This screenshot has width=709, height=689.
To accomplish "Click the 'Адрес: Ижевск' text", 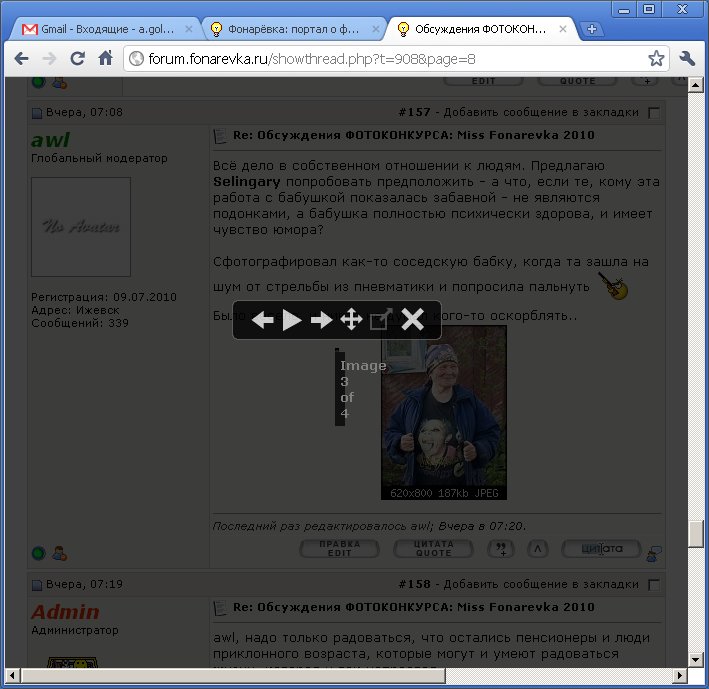I will (75, 310).
